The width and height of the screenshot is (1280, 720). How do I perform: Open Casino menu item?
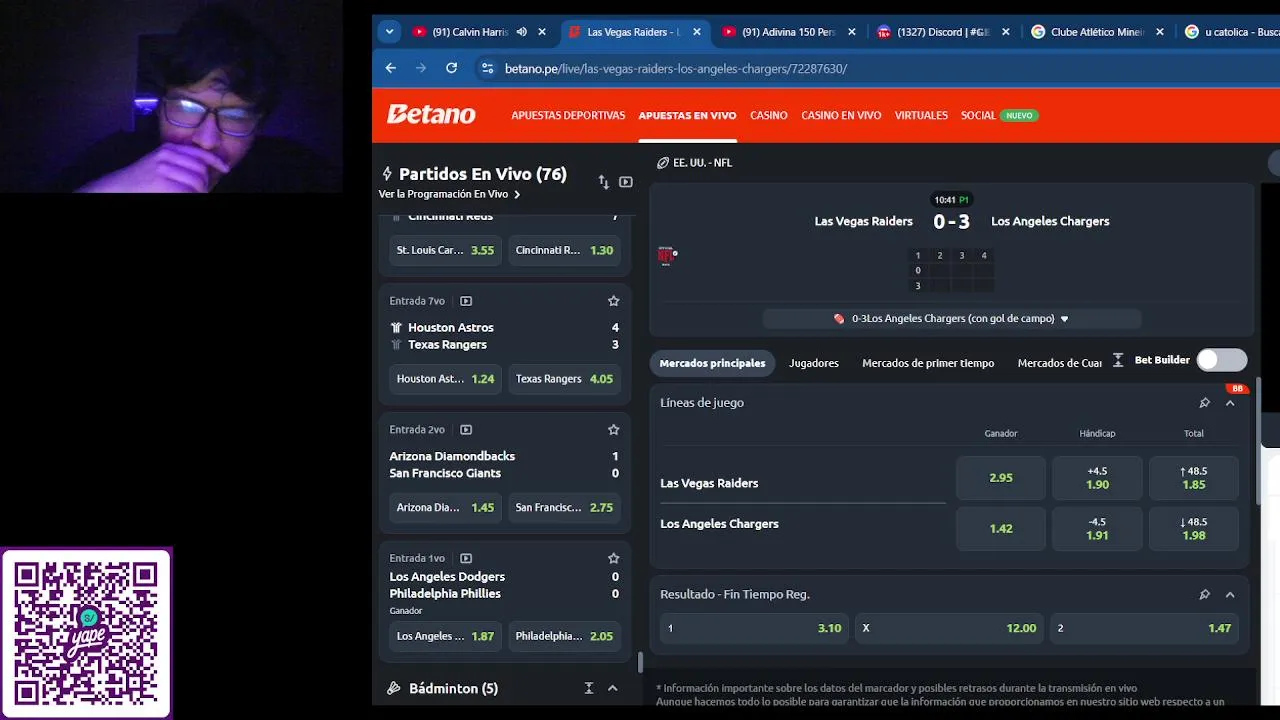tap(769, 115)
